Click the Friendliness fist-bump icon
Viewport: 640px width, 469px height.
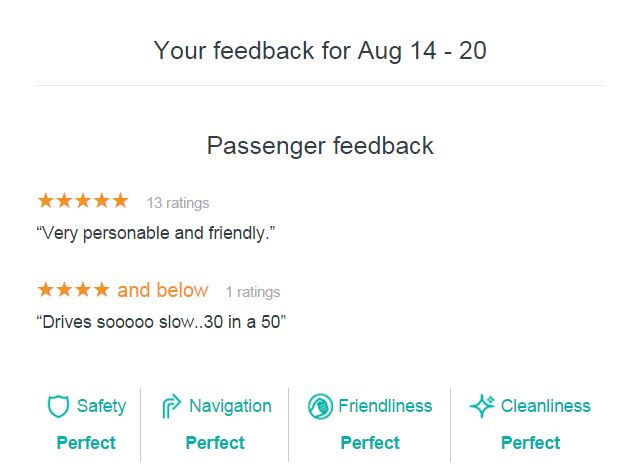click(x=320, y=406)
